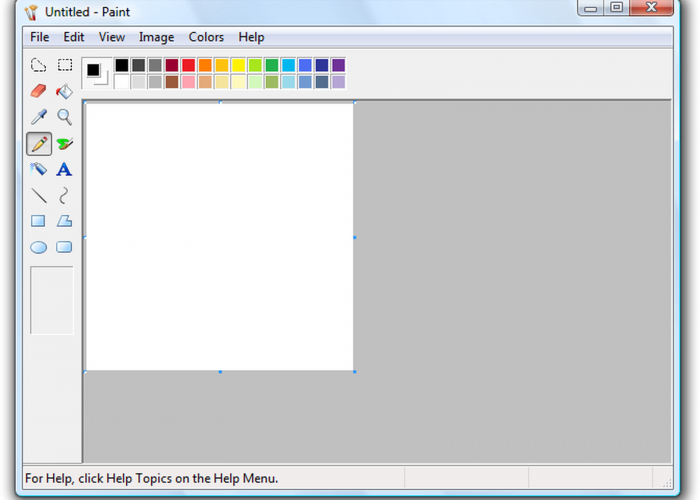The image size is (700, 500).
Task: Pick the white color swatch
Action: [121, 82]
